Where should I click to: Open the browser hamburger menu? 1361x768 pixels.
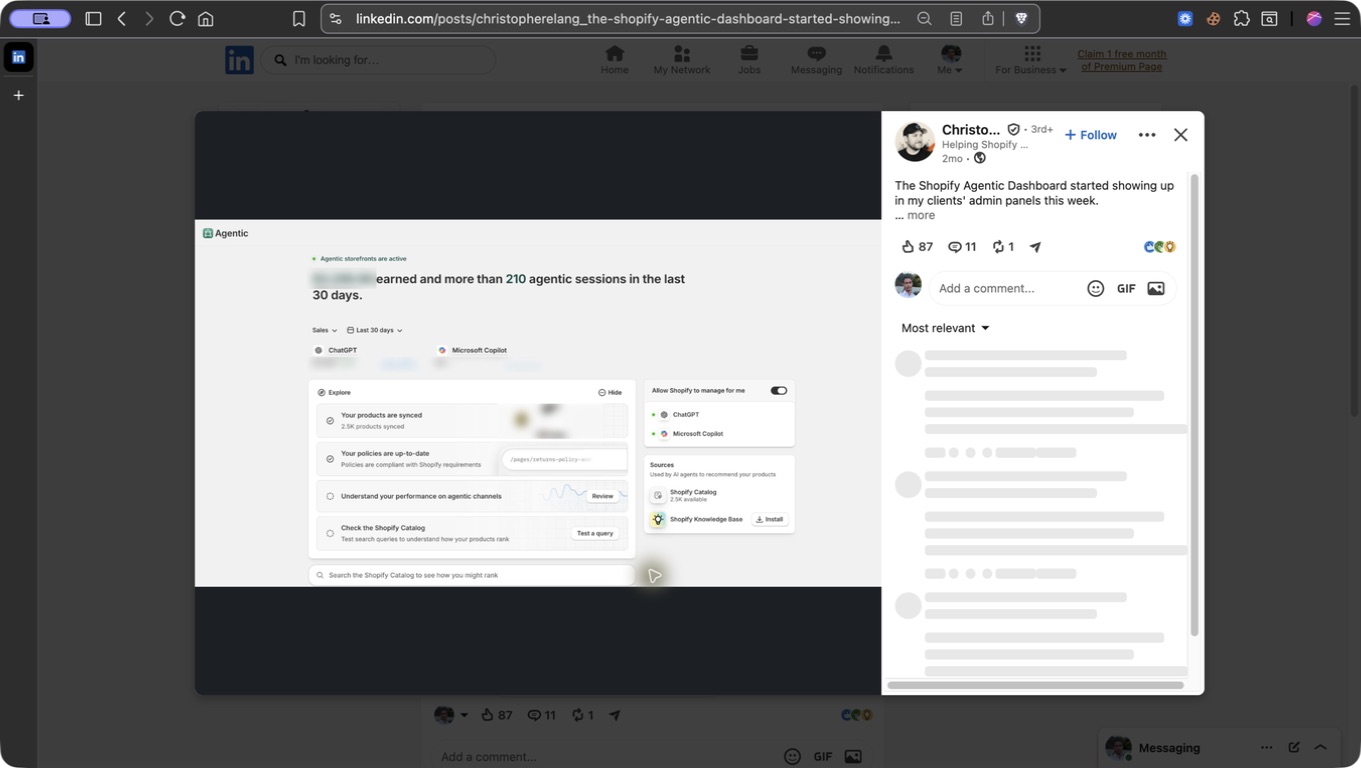[1342, 19]
